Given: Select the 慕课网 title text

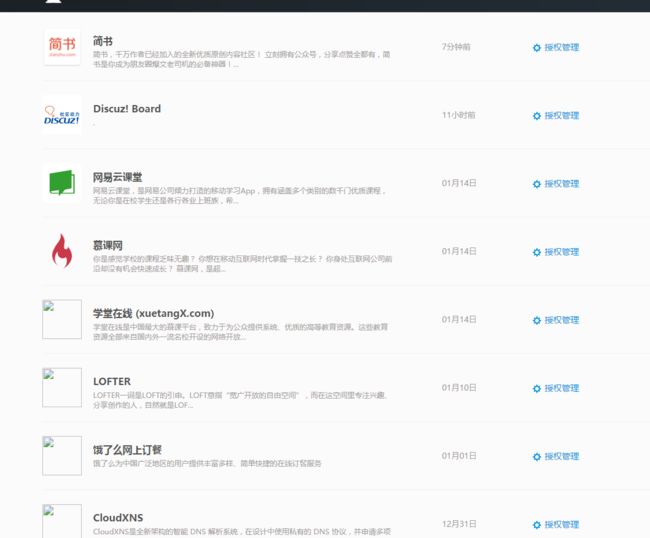Looking at the screenshot, I should [108, 245].
